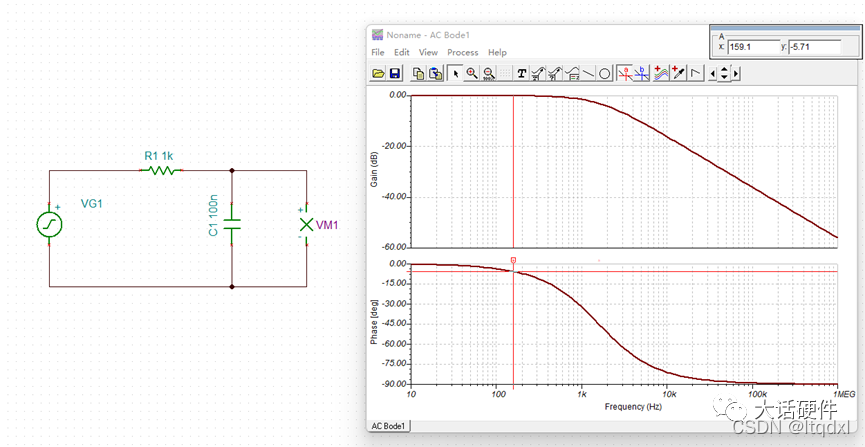Open the File menu

(x=378, y=52)
